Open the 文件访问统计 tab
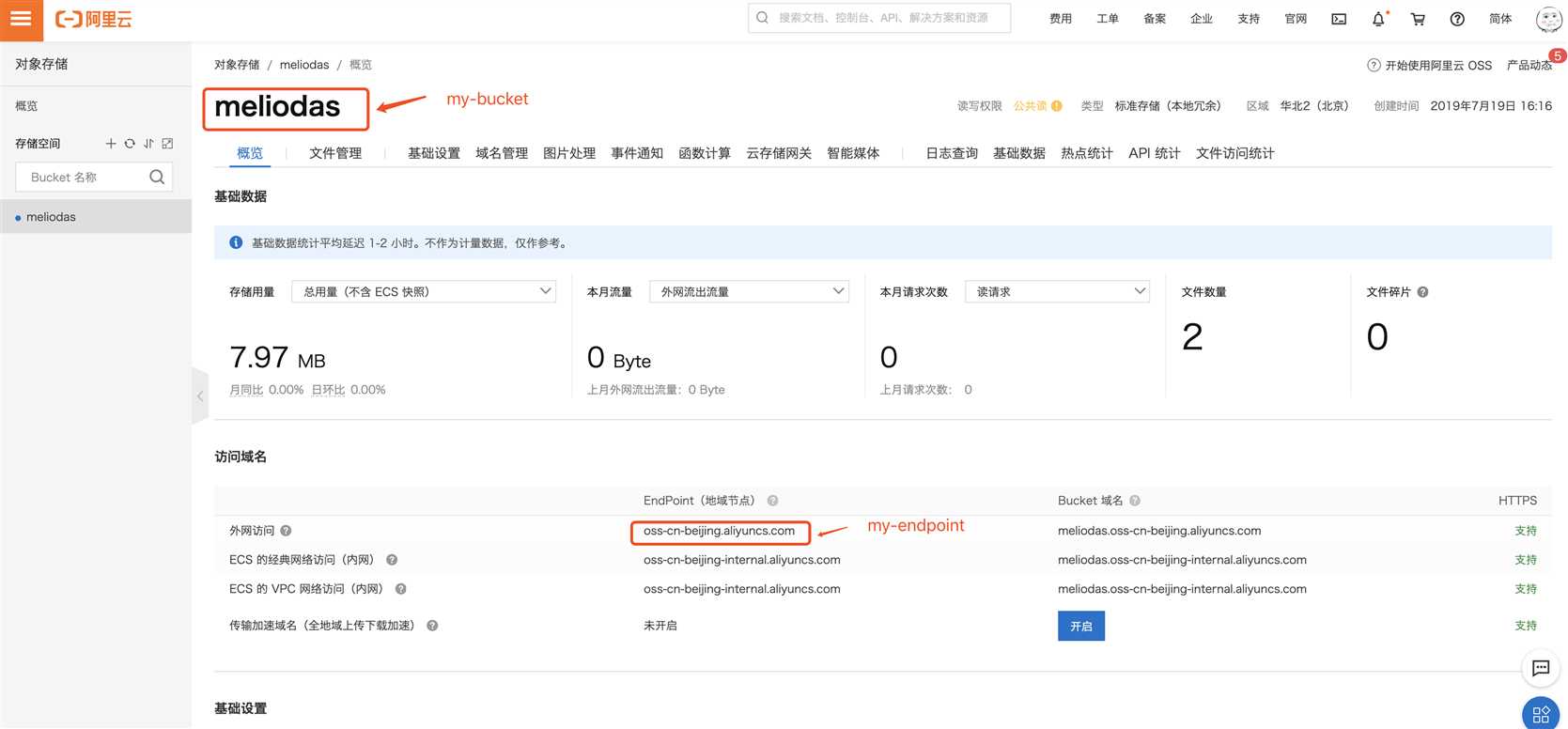Image resolution: width=1568 pixels, height=729 pixels. [1235, 153]
